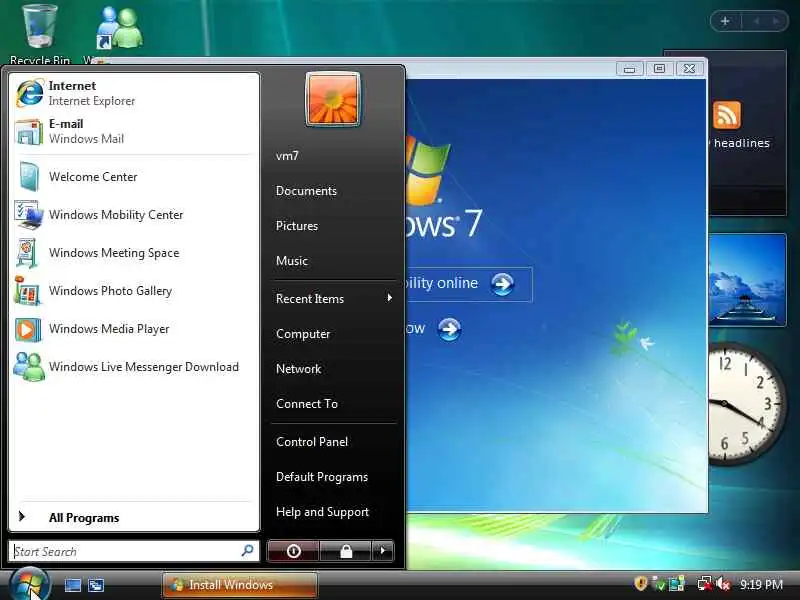800x600 pixels.
Task: Open Connect To
Action: 307,404
